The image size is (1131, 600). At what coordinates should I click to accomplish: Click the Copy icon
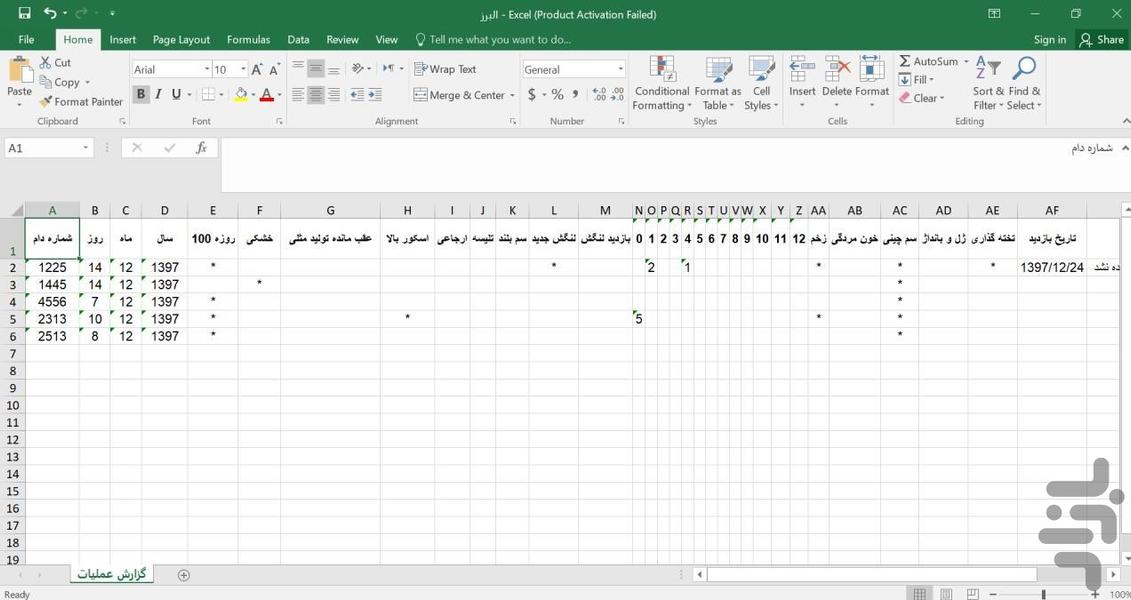tap(45, 81)
